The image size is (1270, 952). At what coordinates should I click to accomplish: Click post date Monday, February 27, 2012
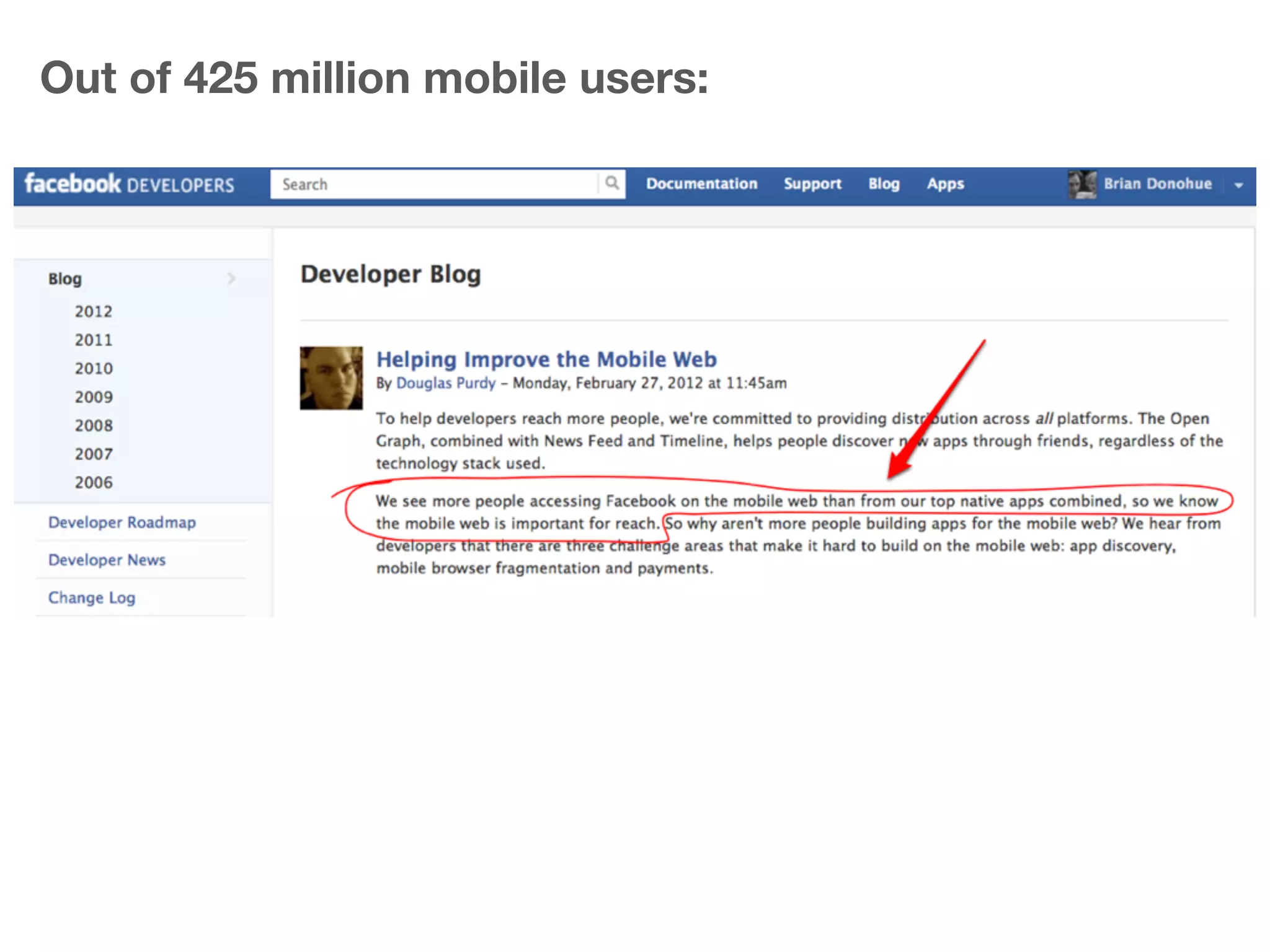tap(607, 383)
